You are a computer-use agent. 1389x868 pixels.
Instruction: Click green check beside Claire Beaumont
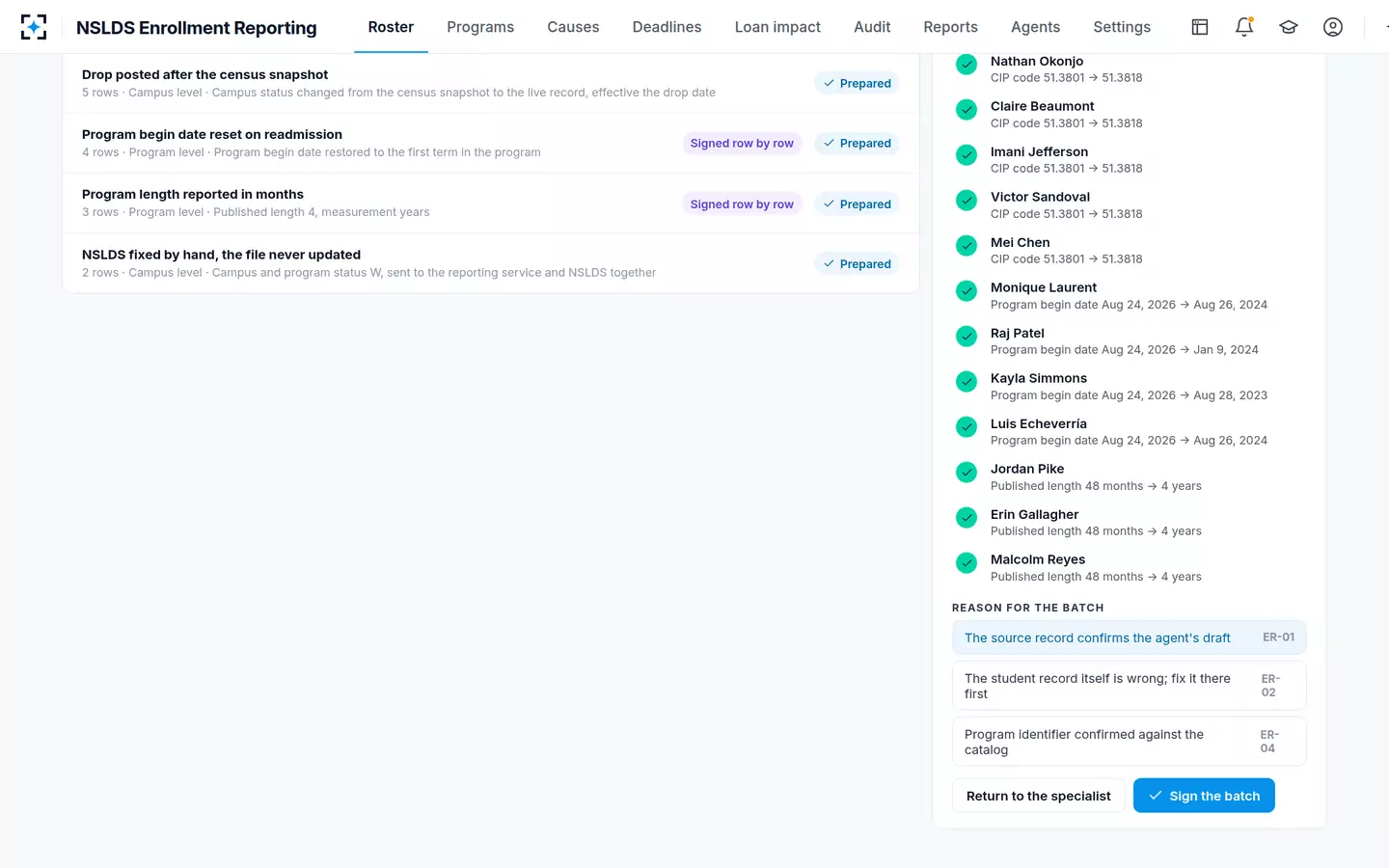point(967,110)
